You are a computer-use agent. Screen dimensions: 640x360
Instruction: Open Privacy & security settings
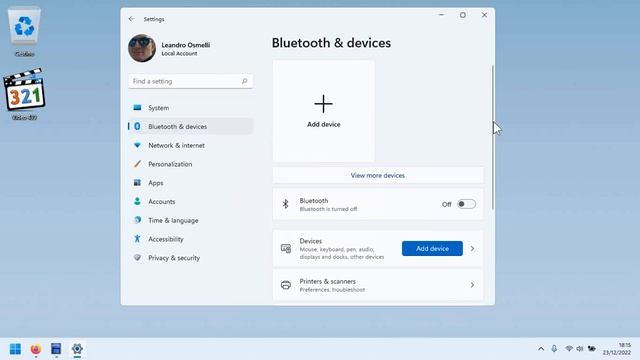pyautogui.click(x=191, y=258)
